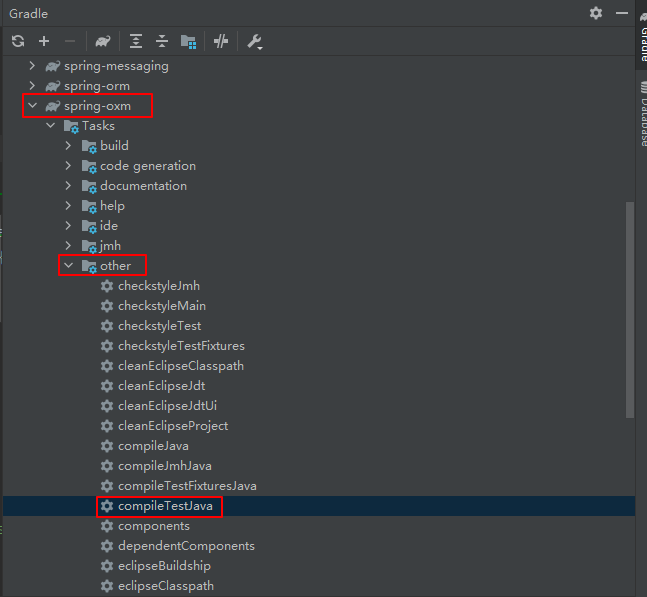Image resolution: width=647 pixels, height=597 pixels.
Task: Select the spring-messaging project label
Action: pos(116,66)
